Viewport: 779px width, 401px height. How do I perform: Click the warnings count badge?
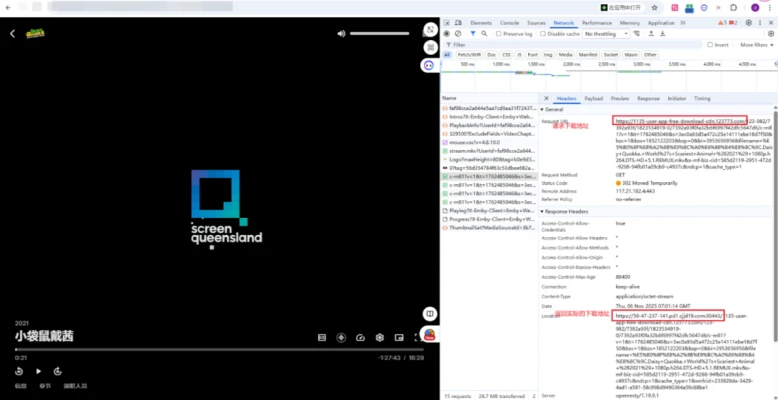coord(722,23)
